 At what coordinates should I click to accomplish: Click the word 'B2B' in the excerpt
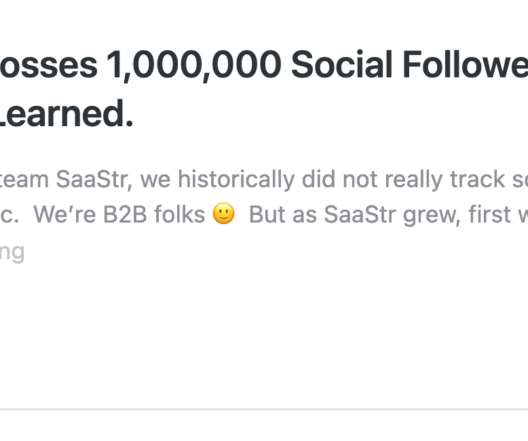(x=125, y=214)
